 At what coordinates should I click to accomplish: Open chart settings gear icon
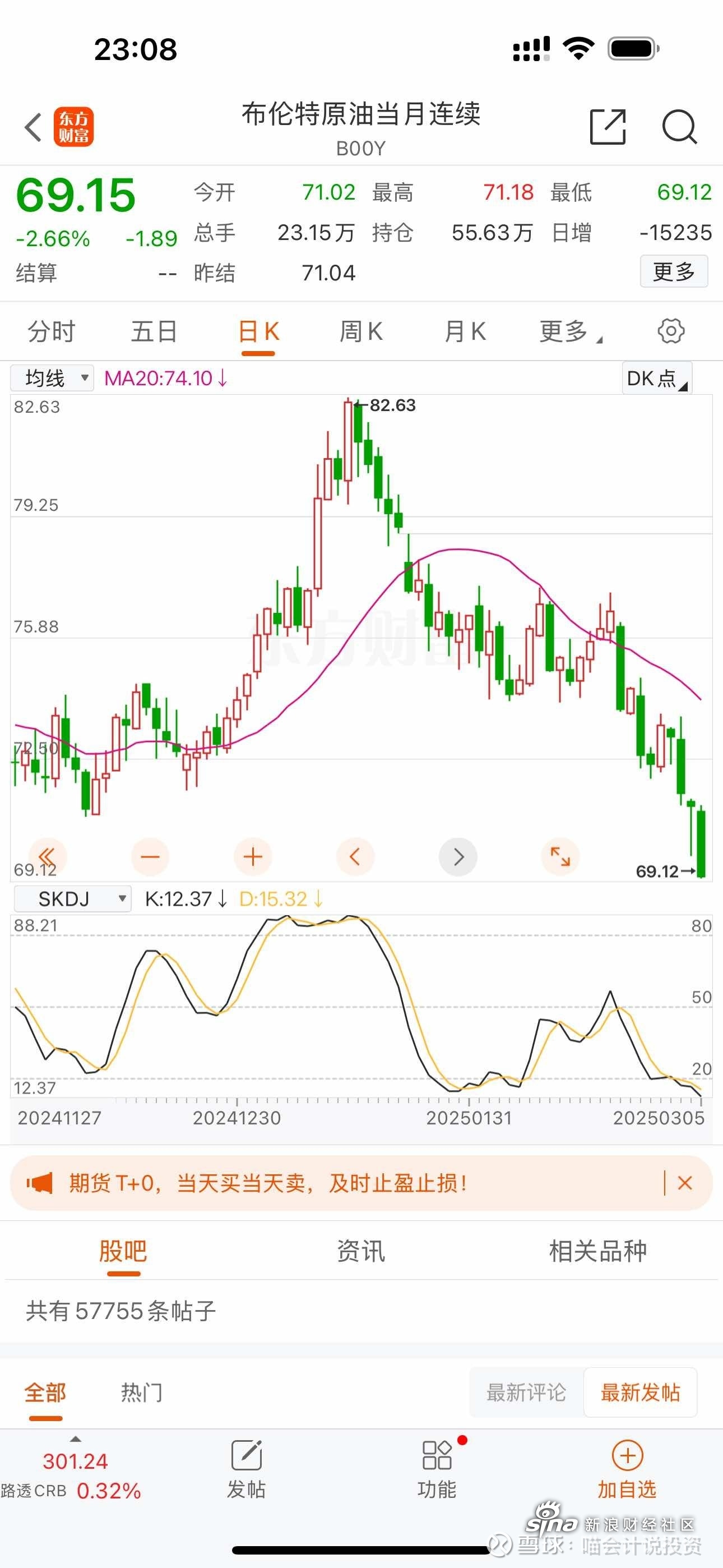click(671, 331)
